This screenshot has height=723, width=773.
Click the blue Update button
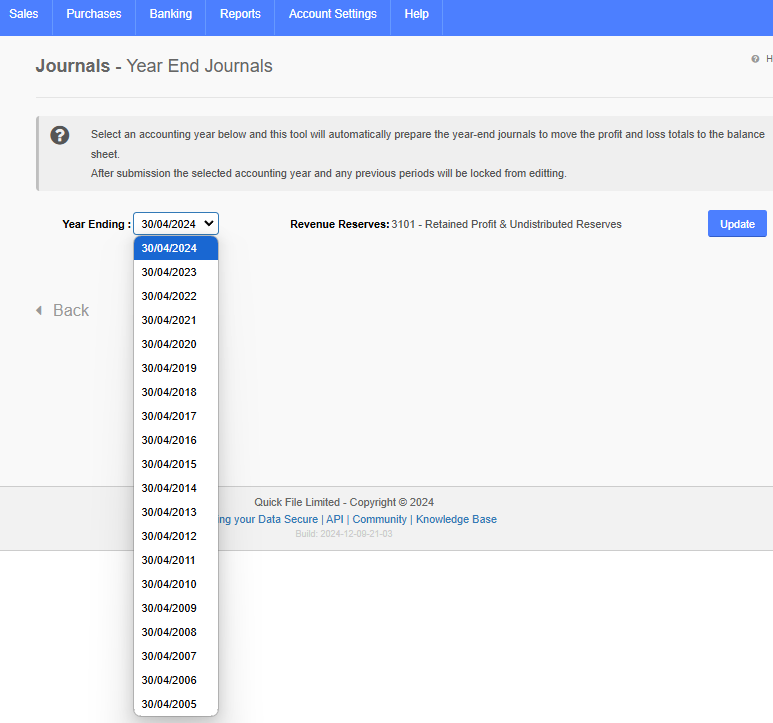point(737,224)
